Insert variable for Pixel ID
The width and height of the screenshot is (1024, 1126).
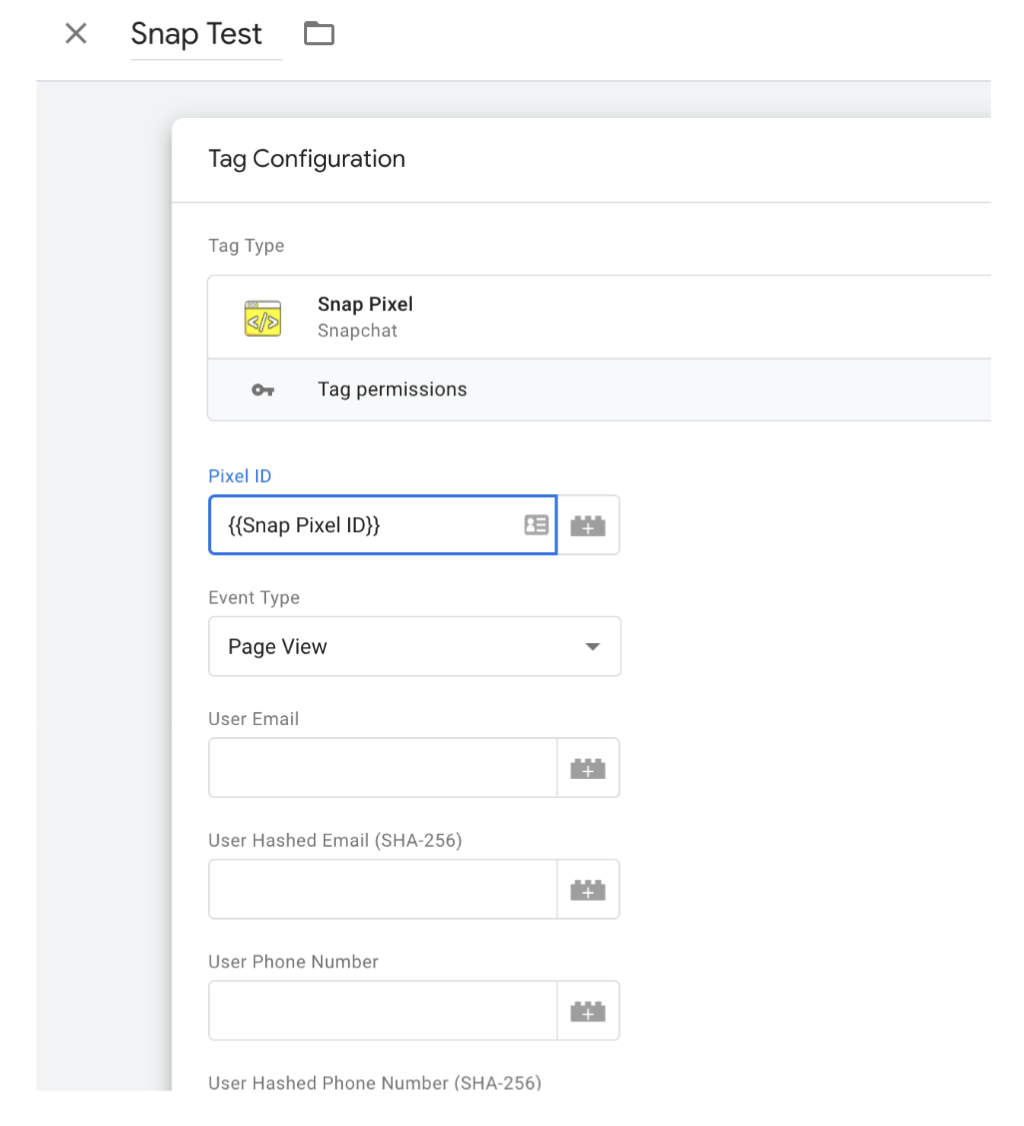pos(588,525)
